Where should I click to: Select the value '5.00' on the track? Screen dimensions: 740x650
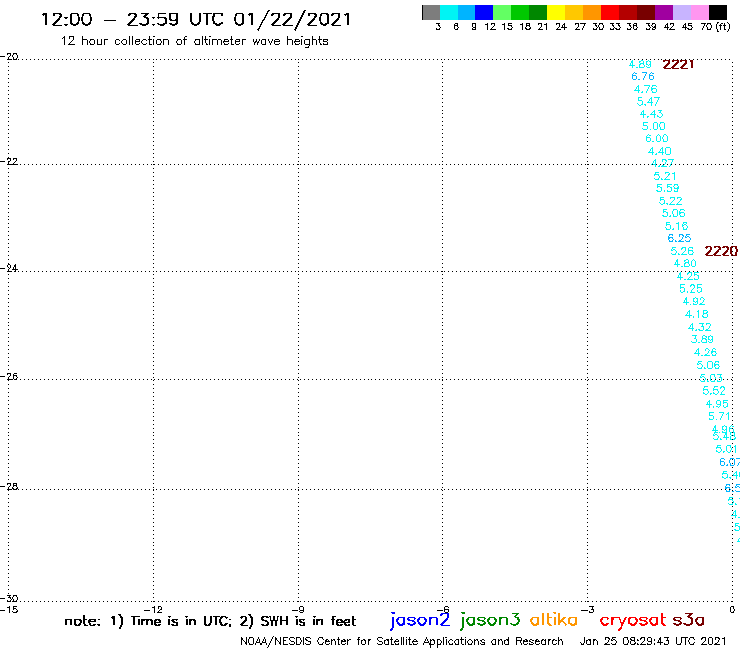point(654,126)
